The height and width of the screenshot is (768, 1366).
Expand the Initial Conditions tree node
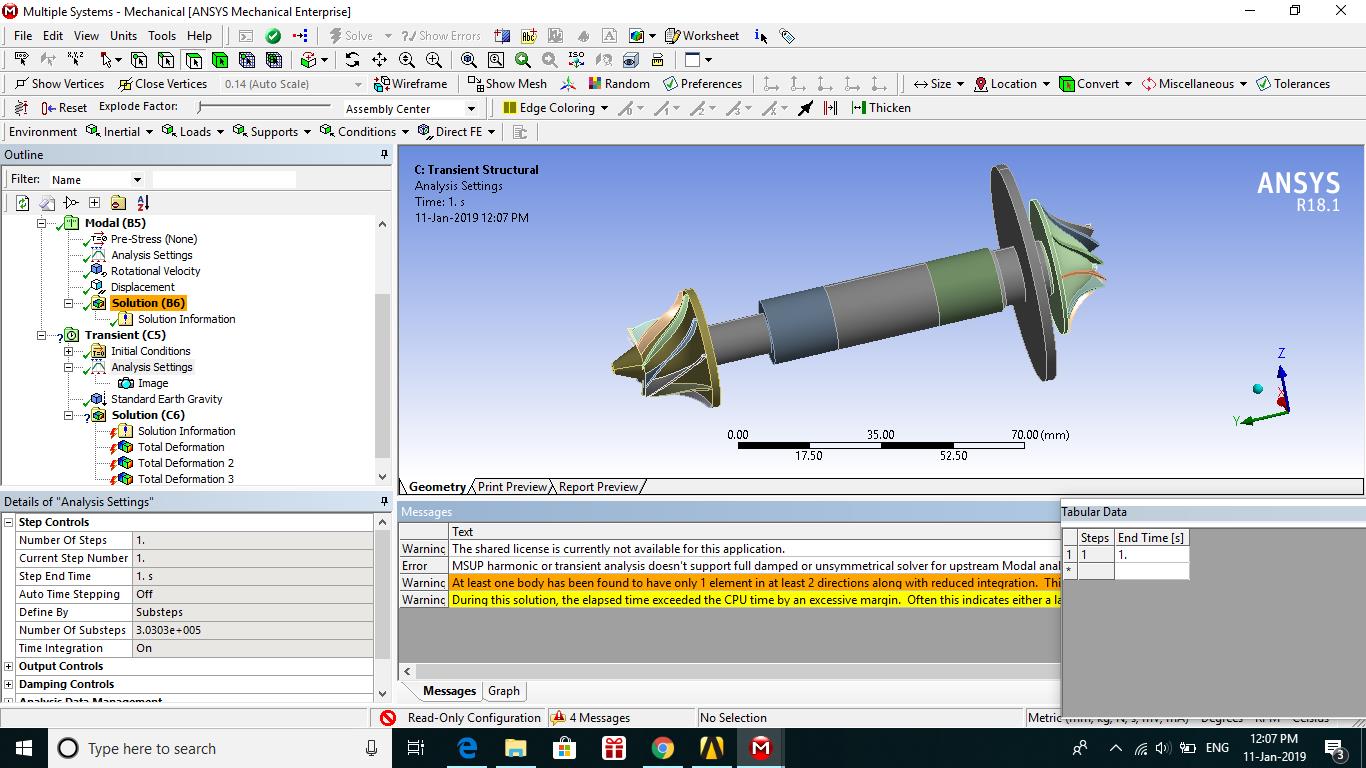point(68,351)
